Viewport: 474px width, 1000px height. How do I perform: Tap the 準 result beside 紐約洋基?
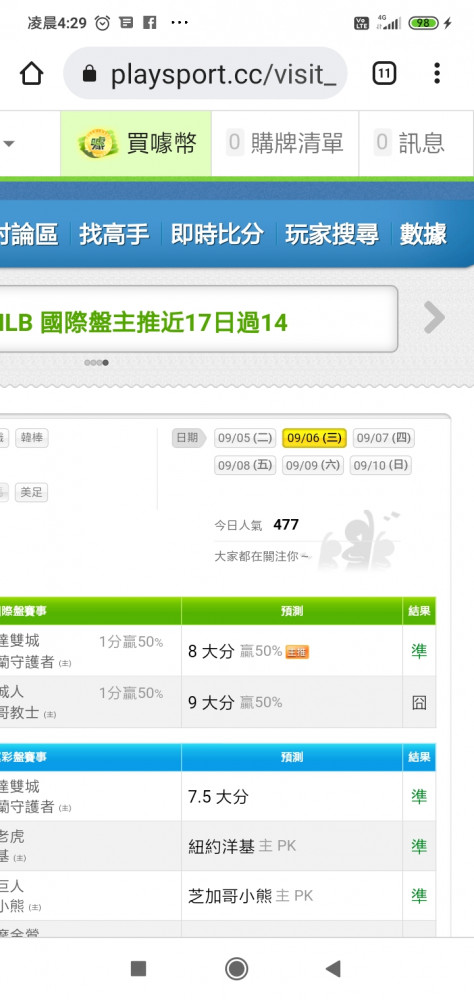(x=419, y=846)
